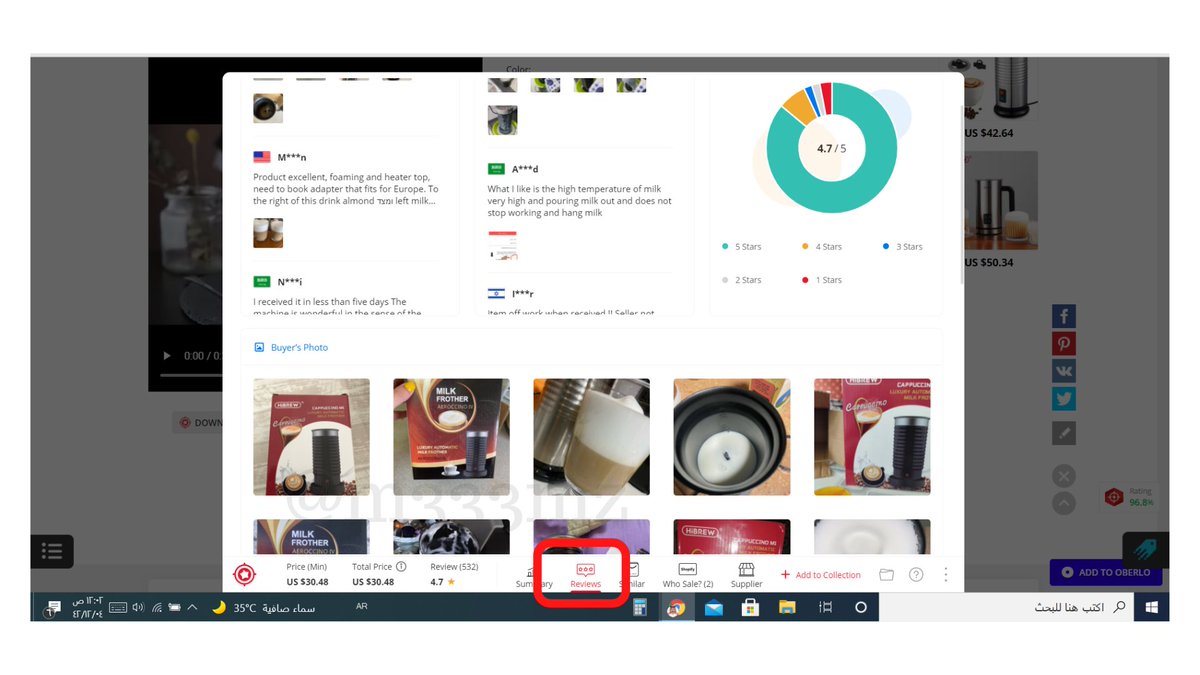1200x675 pixels.
Task: Click the Review (532) rating summary
Action: click(454, 574)
